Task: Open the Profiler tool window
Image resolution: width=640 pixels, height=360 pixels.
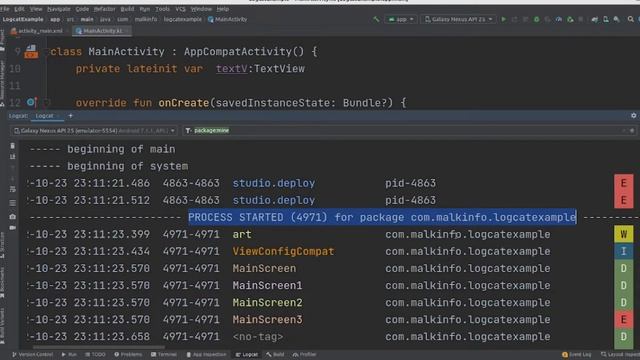Action: tap(304, 354)
